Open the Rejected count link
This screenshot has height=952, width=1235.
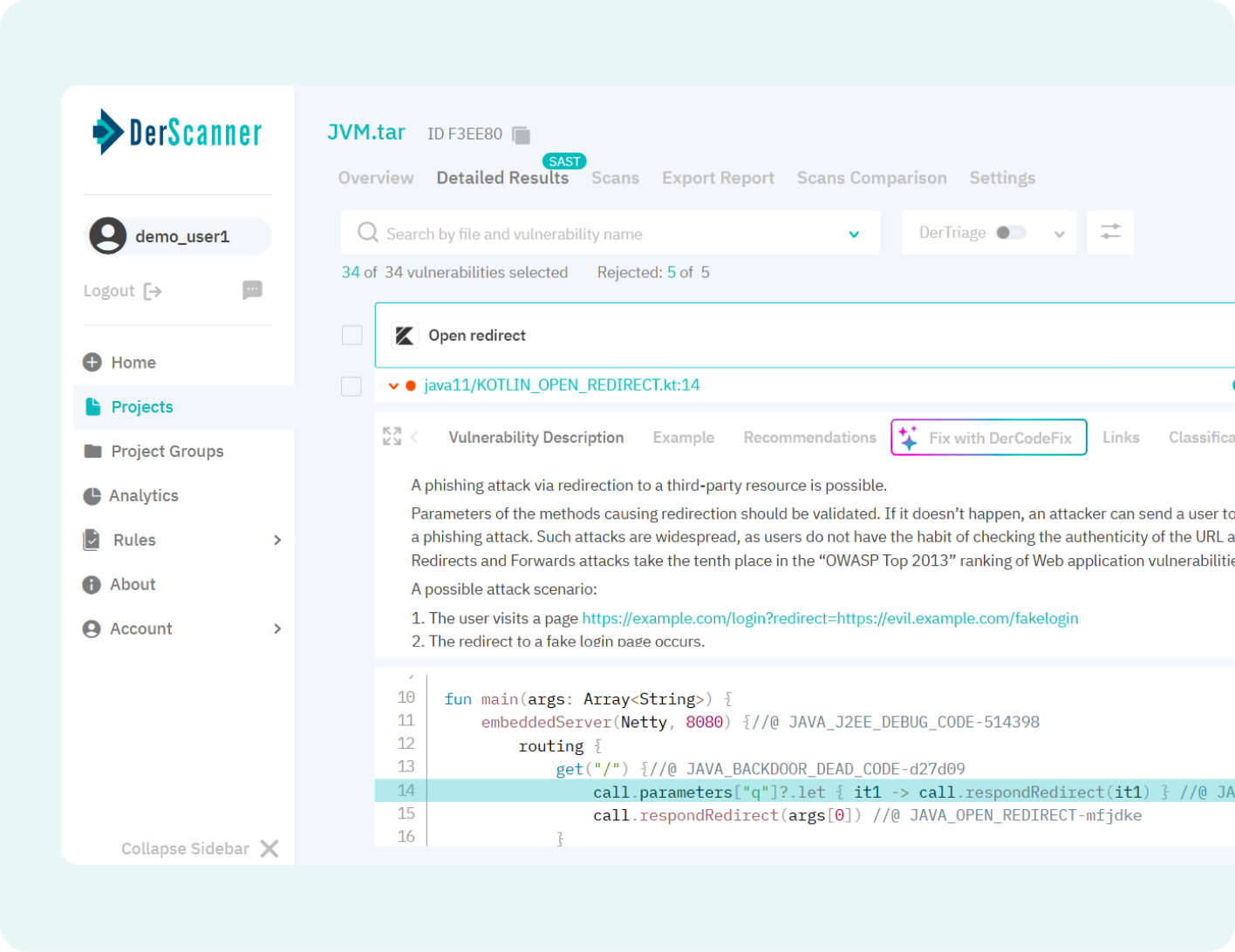(x=672, y=272)
